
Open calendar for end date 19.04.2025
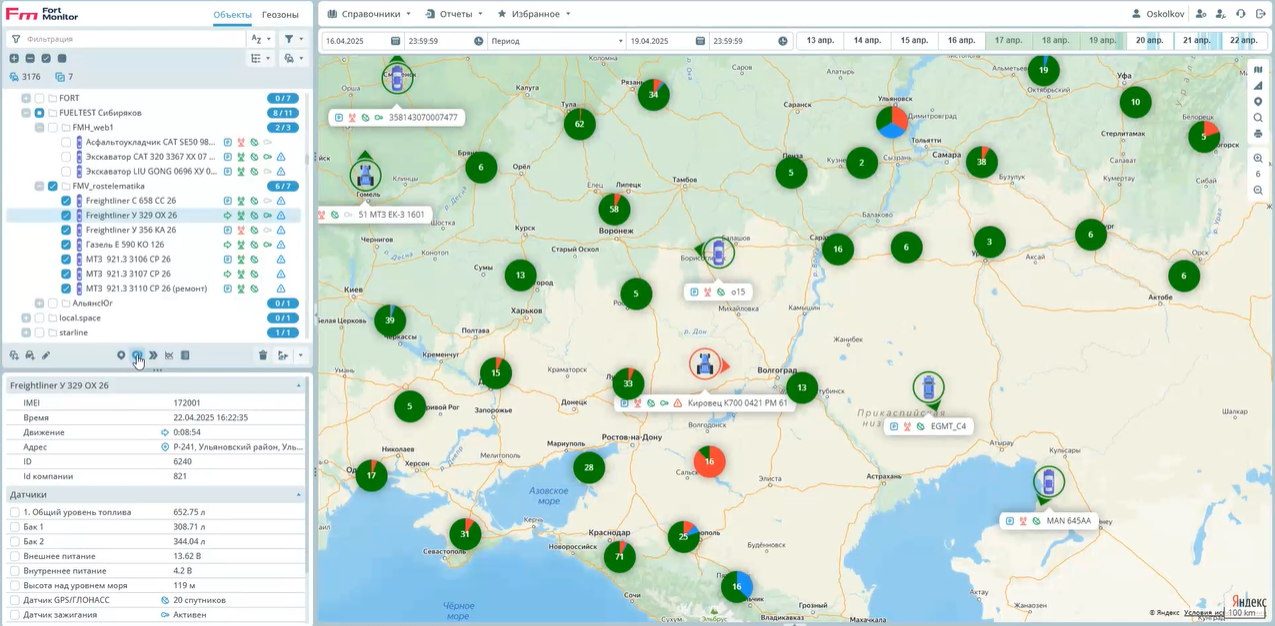(x=700, y=41)
